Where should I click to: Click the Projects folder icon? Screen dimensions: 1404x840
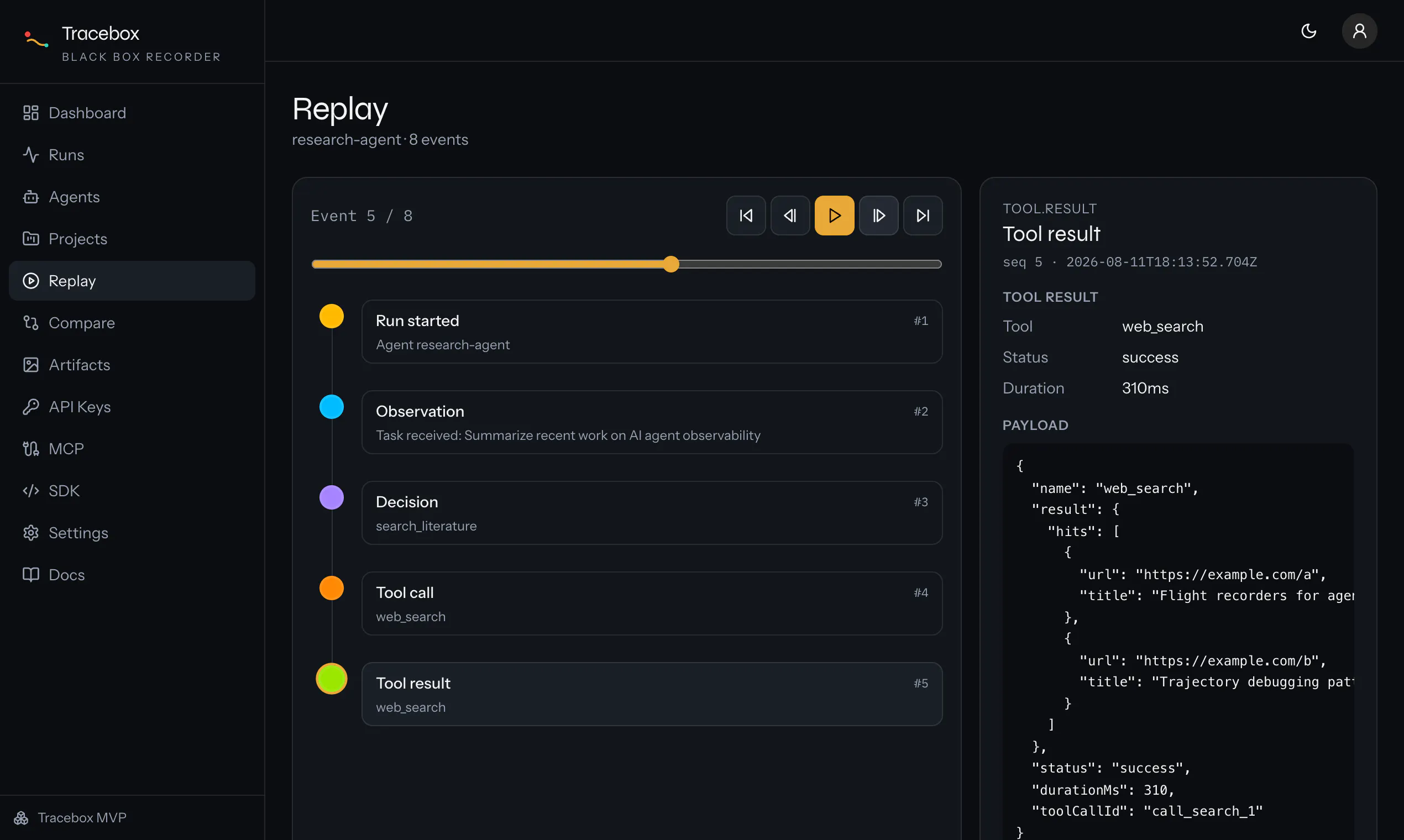30,238
